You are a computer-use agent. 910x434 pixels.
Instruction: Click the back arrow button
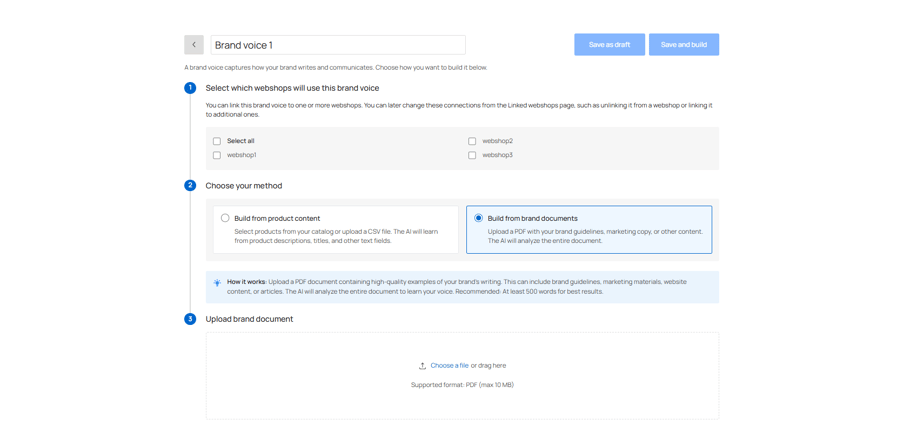click(x=194, y=45)
